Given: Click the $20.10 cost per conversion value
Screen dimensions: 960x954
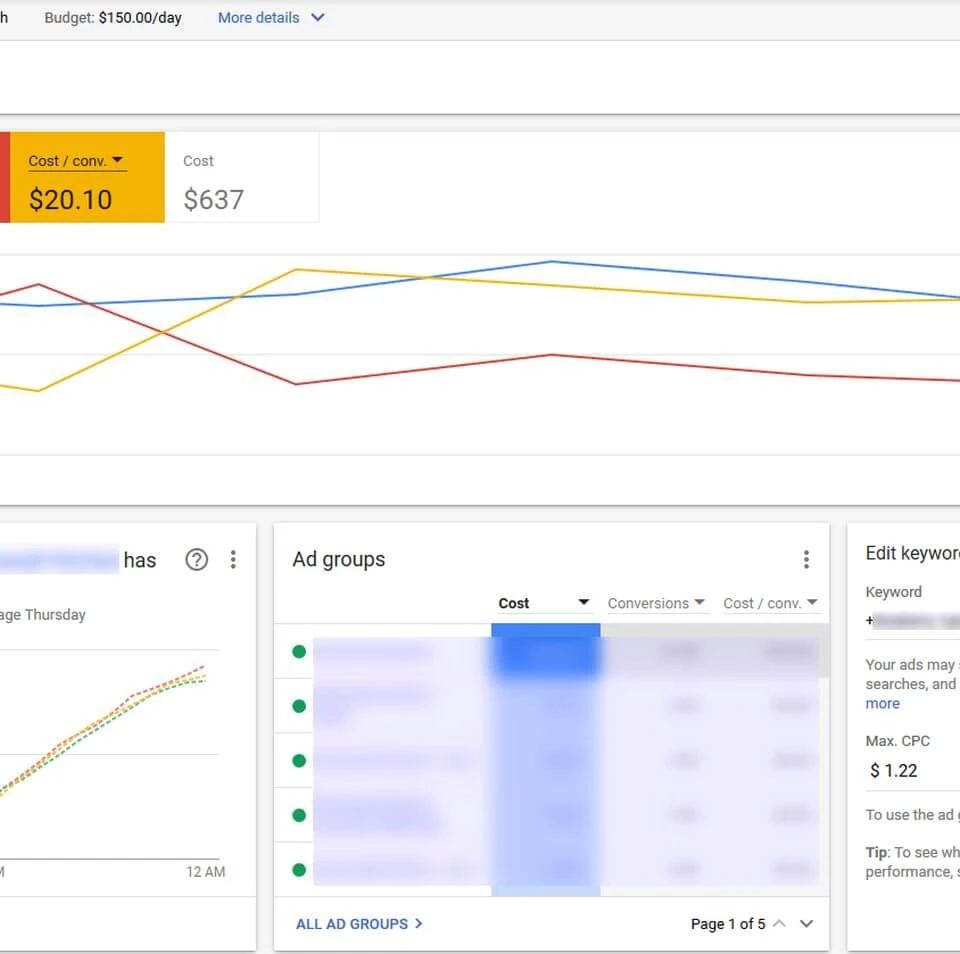Looking at the screenshot, I should point(70,200).
